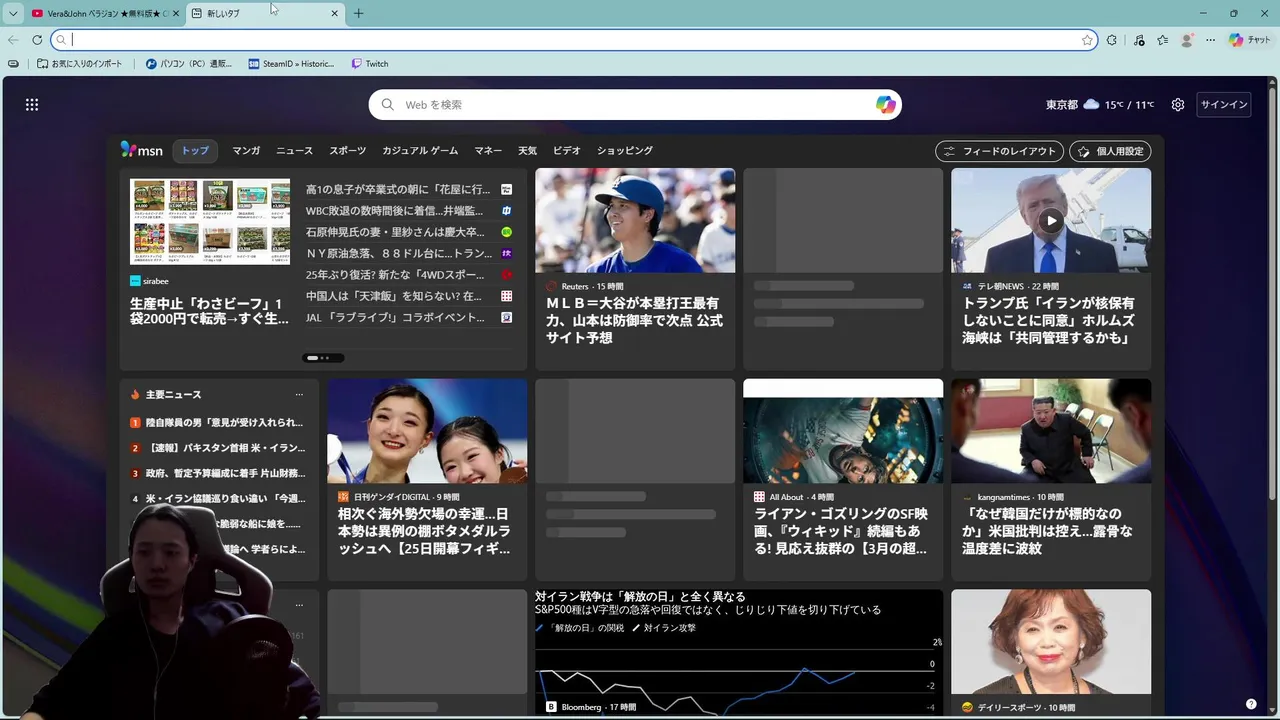The height and width of the screenshot is (720, 1280).
Task: Close the 新しいタブ tab
Action: [335, 13]
